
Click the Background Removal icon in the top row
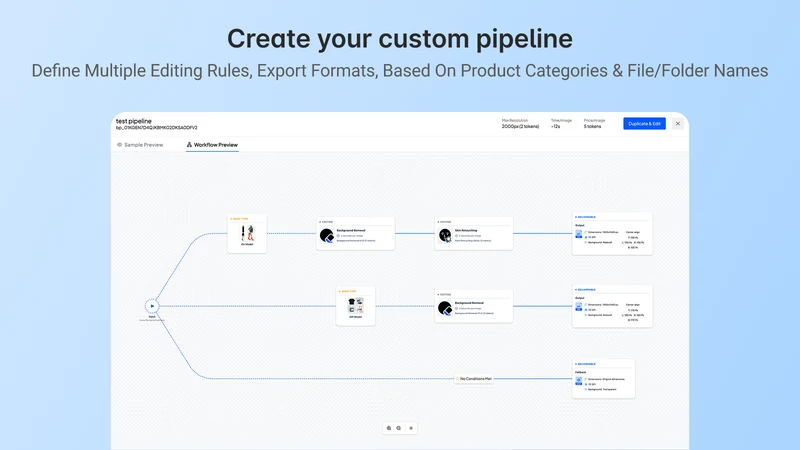point(327,235)
